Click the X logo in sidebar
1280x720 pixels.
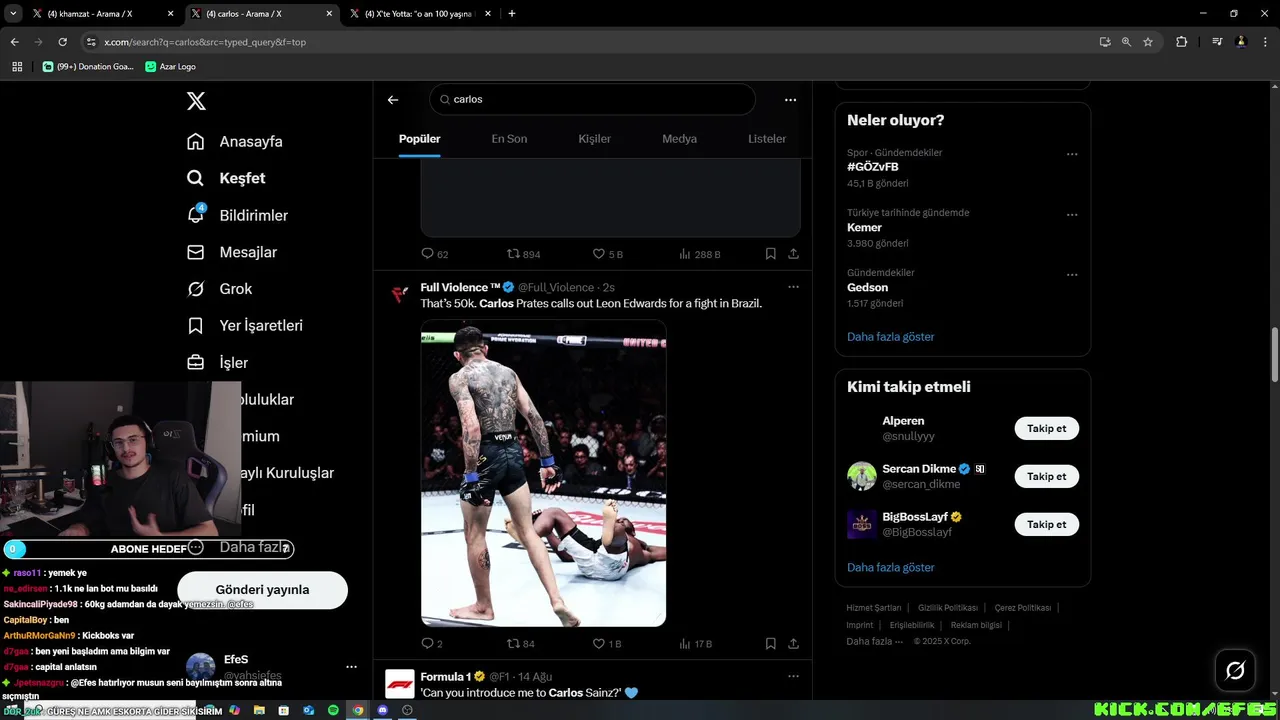click(x=196, y=101)
